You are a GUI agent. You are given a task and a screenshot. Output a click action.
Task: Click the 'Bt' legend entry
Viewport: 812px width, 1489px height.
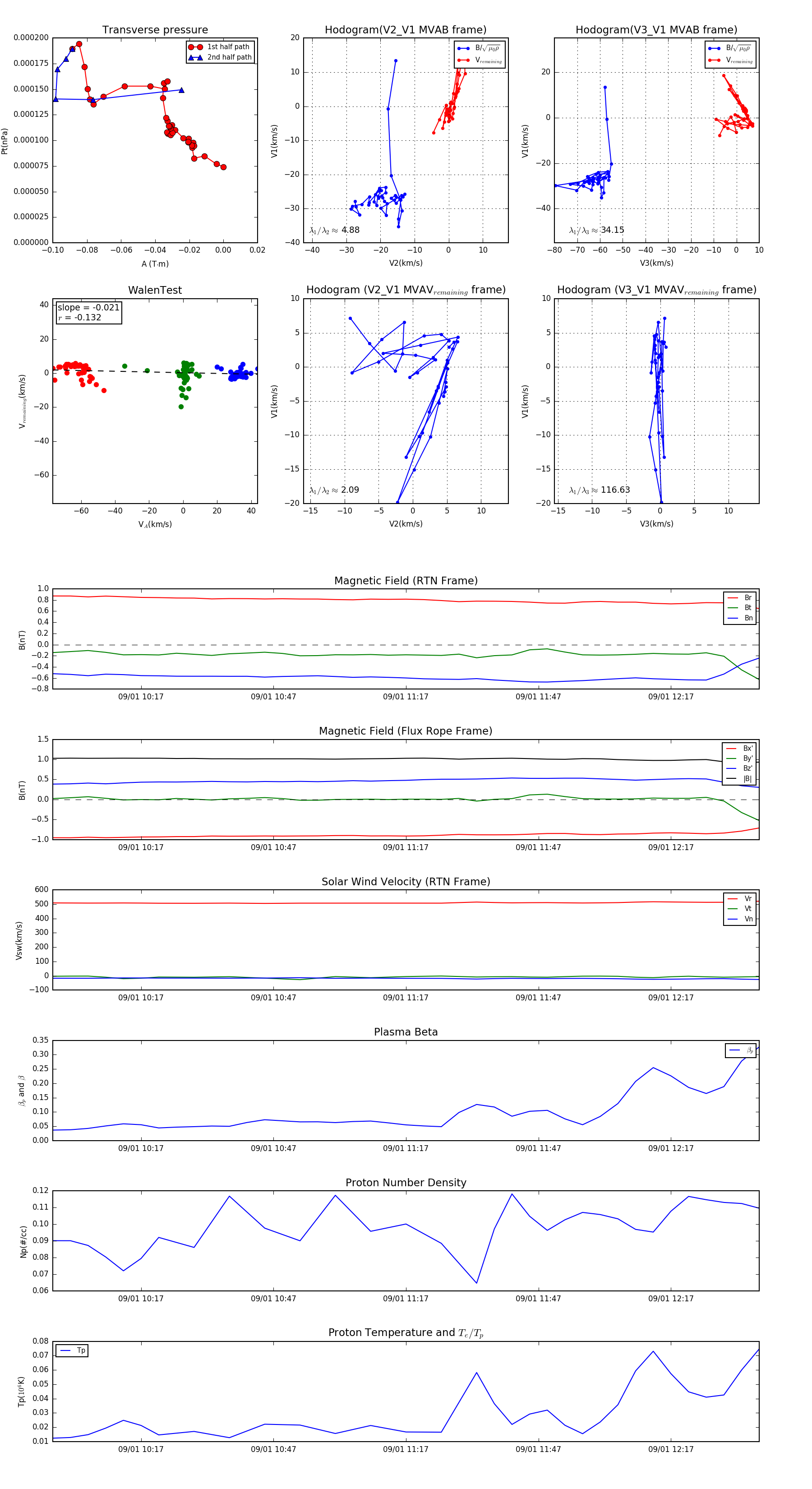pos(740,607)
